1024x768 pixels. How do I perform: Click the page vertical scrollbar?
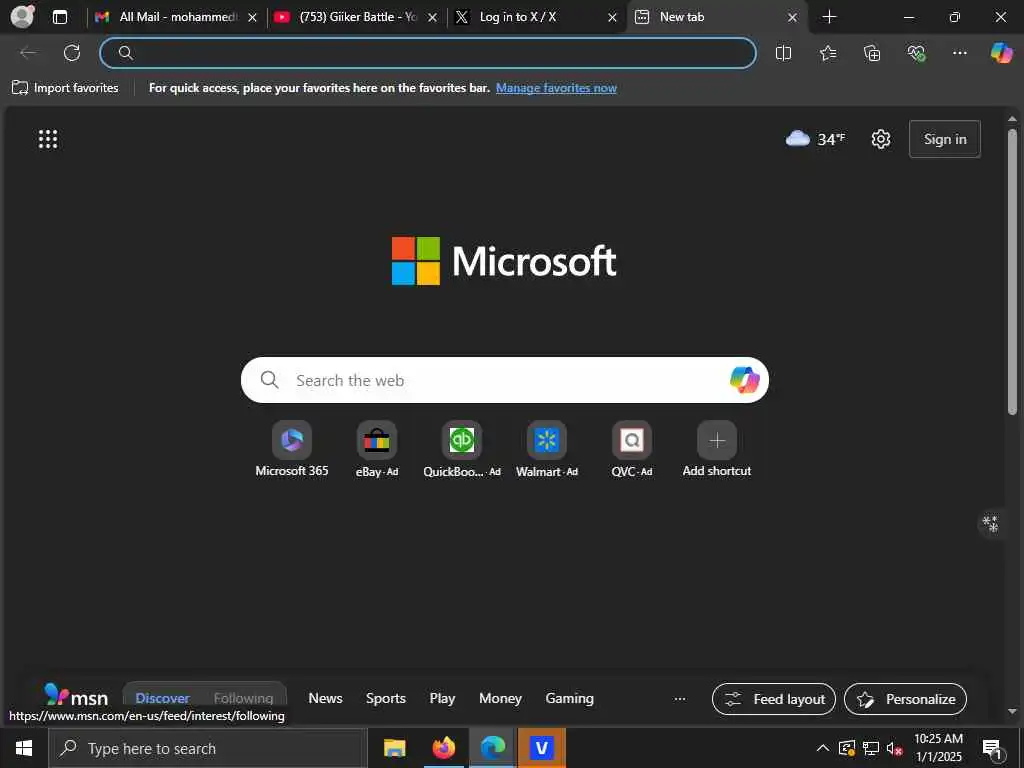pos(1012,271)
